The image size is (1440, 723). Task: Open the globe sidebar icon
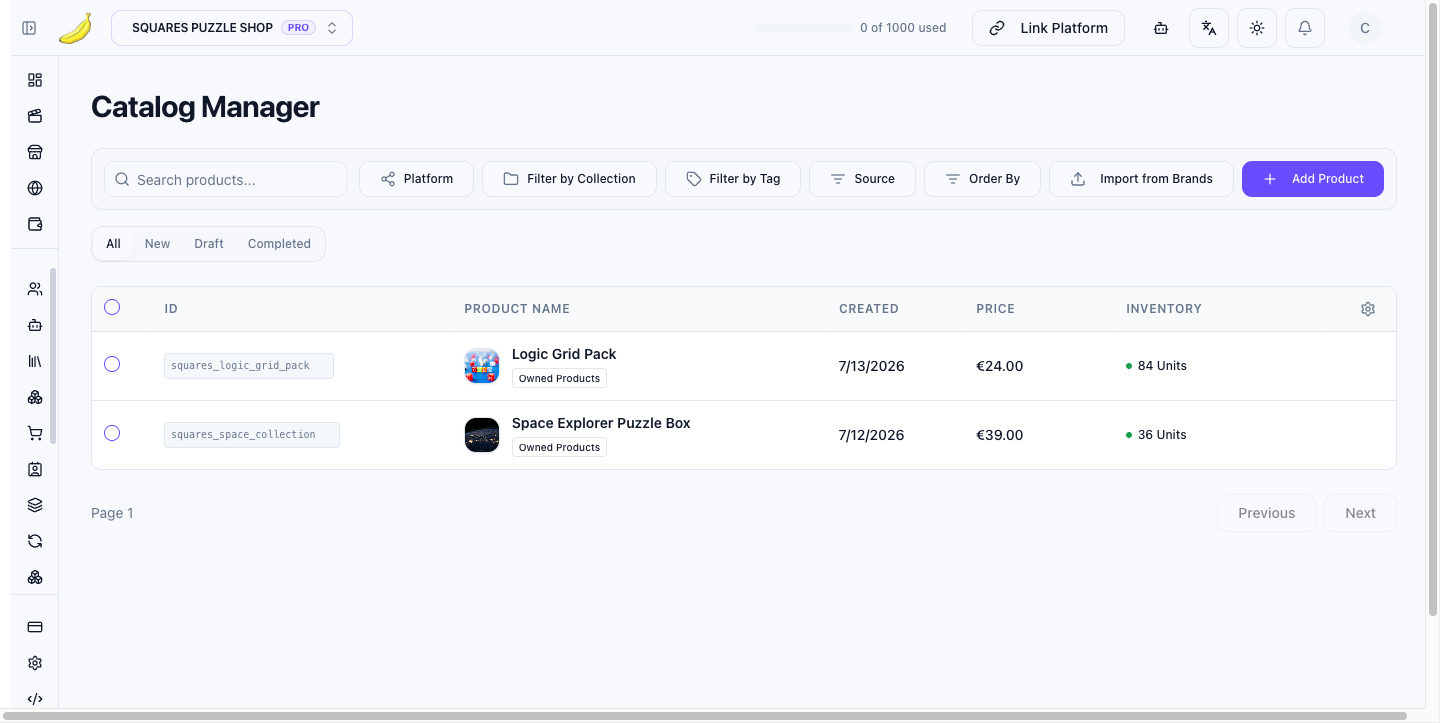pyautogui.click(x=35, y=188)
